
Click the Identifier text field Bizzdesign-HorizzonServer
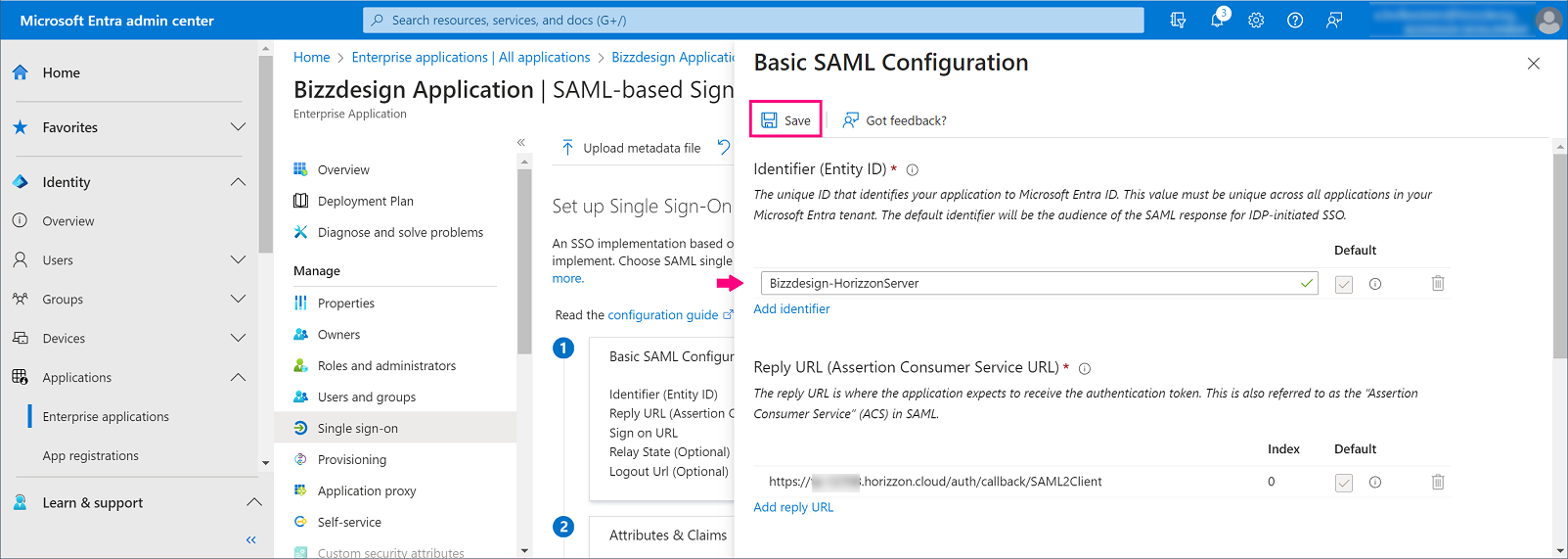(1027, 283)
